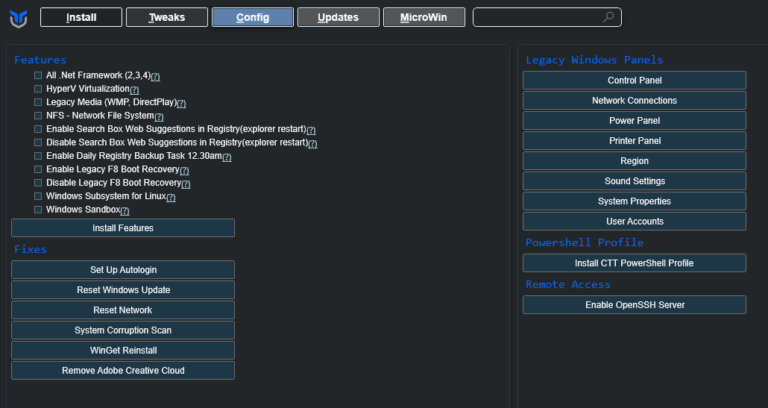This screenshot has height=408, width=768.
Task: Open help (?) for Enable Search Box Web Suggestions
Action: tap(311, 130)
